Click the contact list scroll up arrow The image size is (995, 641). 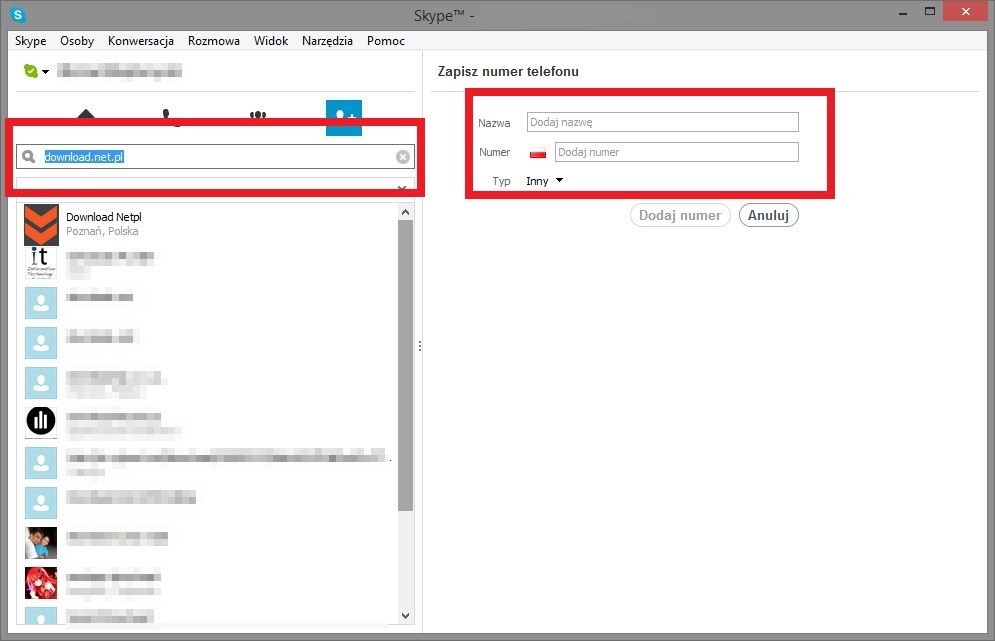tap(405, 212)
